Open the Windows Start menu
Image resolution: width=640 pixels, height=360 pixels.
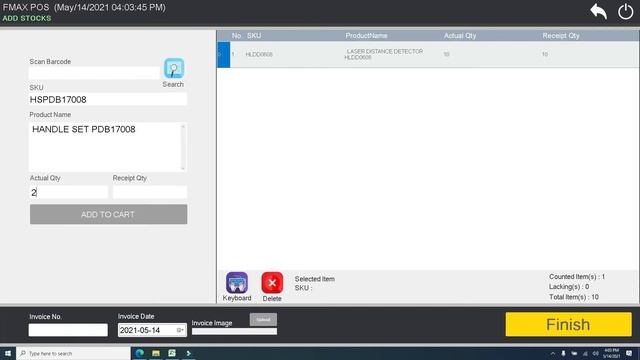pyautogui.click(x=7, y=353)
